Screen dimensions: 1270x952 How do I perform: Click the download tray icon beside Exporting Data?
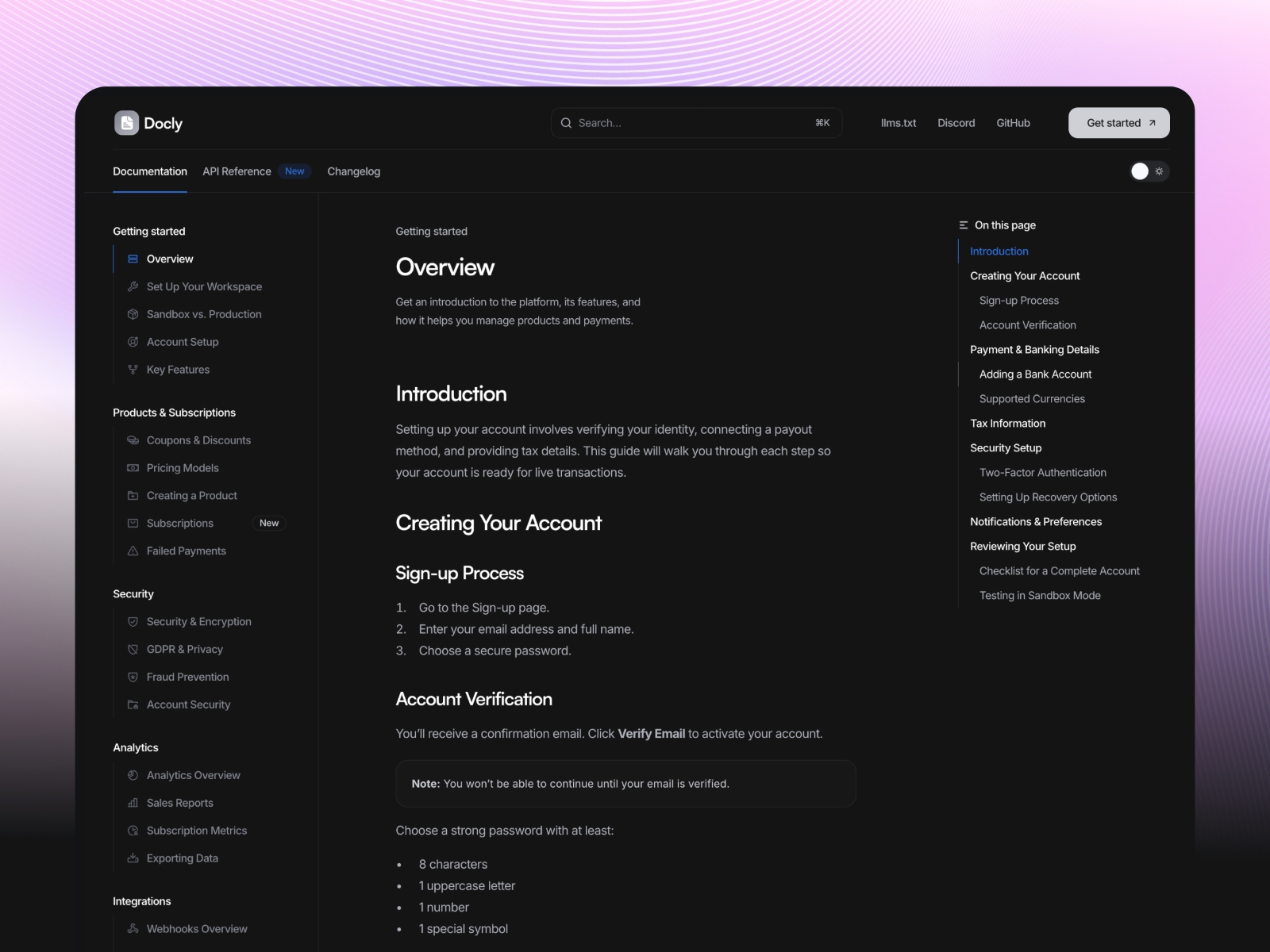pyautogui.click(x=133, y=858)
